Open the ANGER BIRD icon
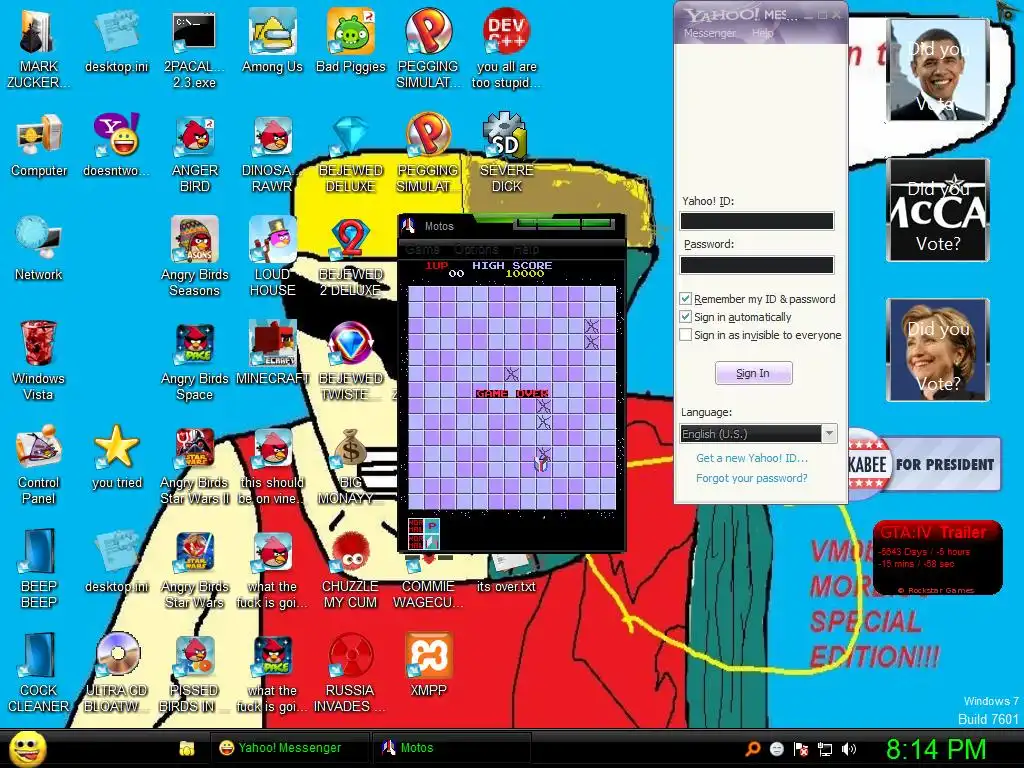This screenshot has width=1024, height=768. coord(195,153)
